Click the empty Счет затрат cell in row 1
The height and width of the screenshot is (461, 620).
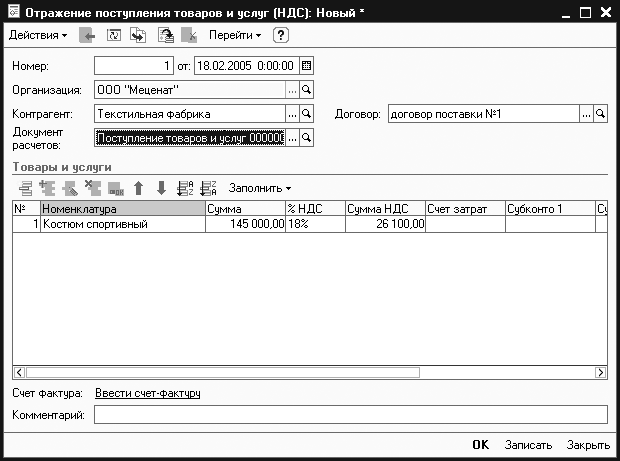coord(465,224)
